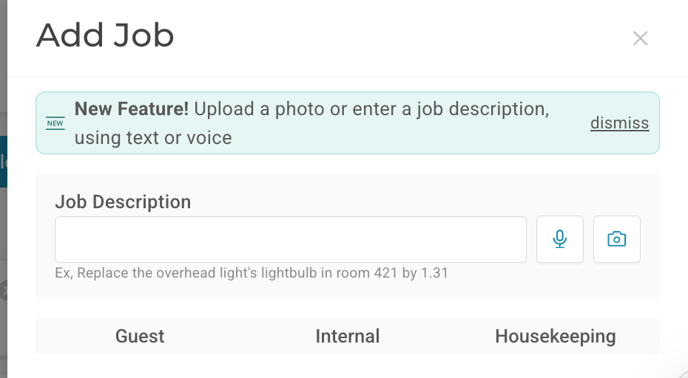
Task: Click the New Feature bold heading text
Action: [x=131, y=108]
